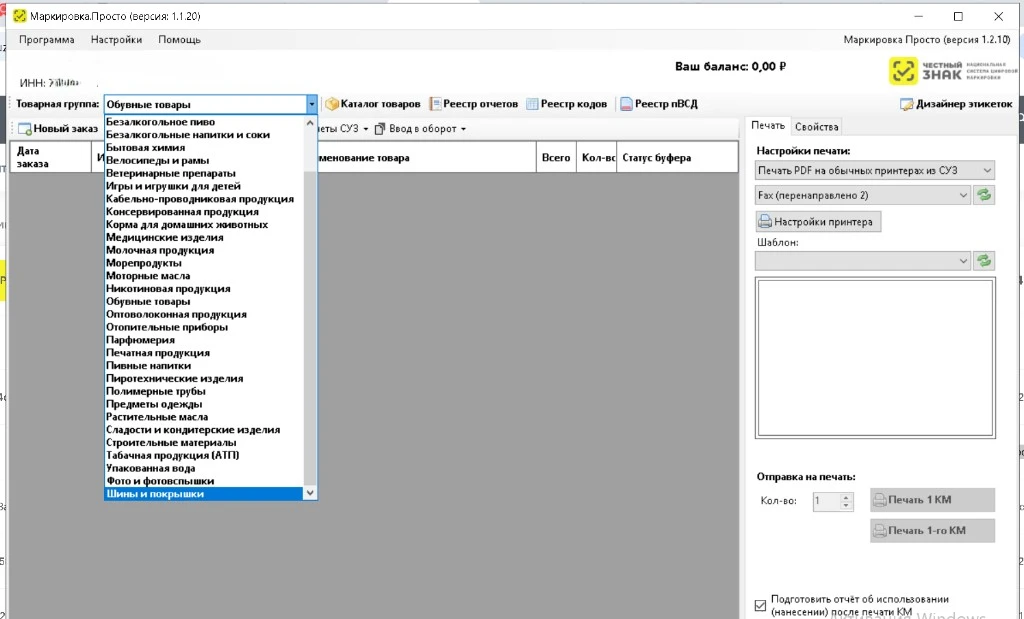Image resolution: width=1024 pixels, height=619 pixels.
Task: Increase the Кол-во quantity value
Action: pos(846,497)
